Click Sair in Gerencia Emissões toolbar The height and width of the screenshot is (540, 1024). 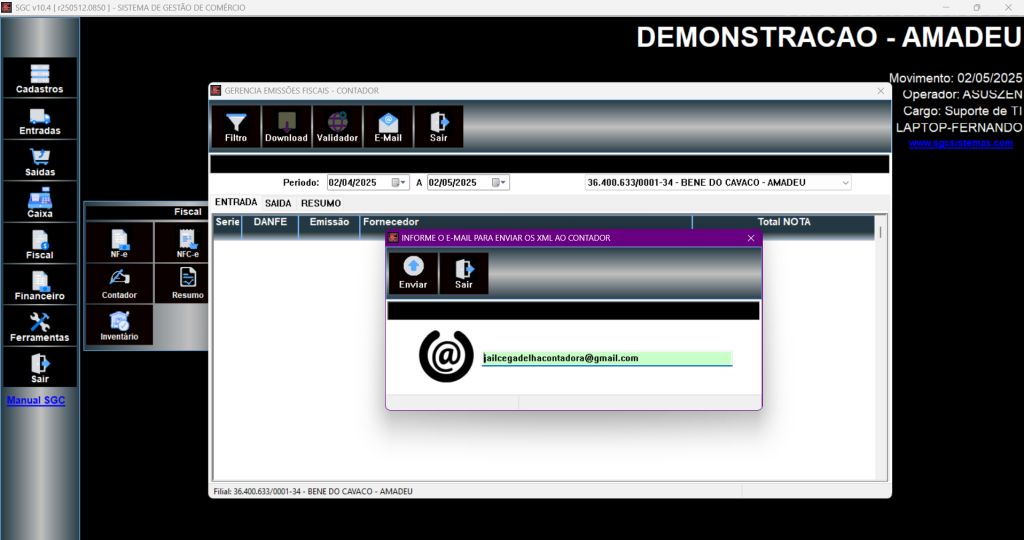click(x=439, y=127)
